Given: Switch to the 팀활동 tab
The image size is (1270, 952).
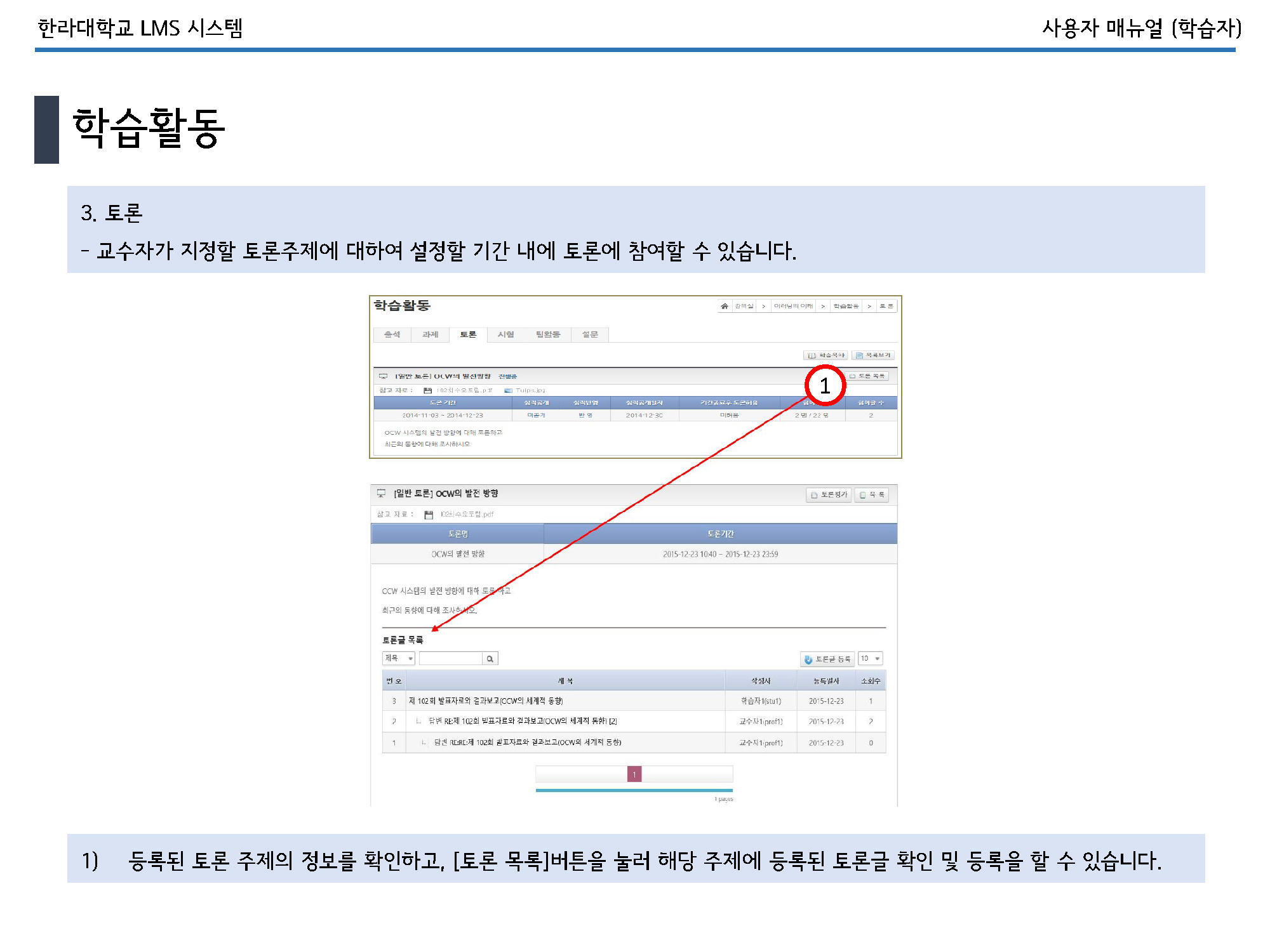Looking at the screenshot, I should (547, 334).
